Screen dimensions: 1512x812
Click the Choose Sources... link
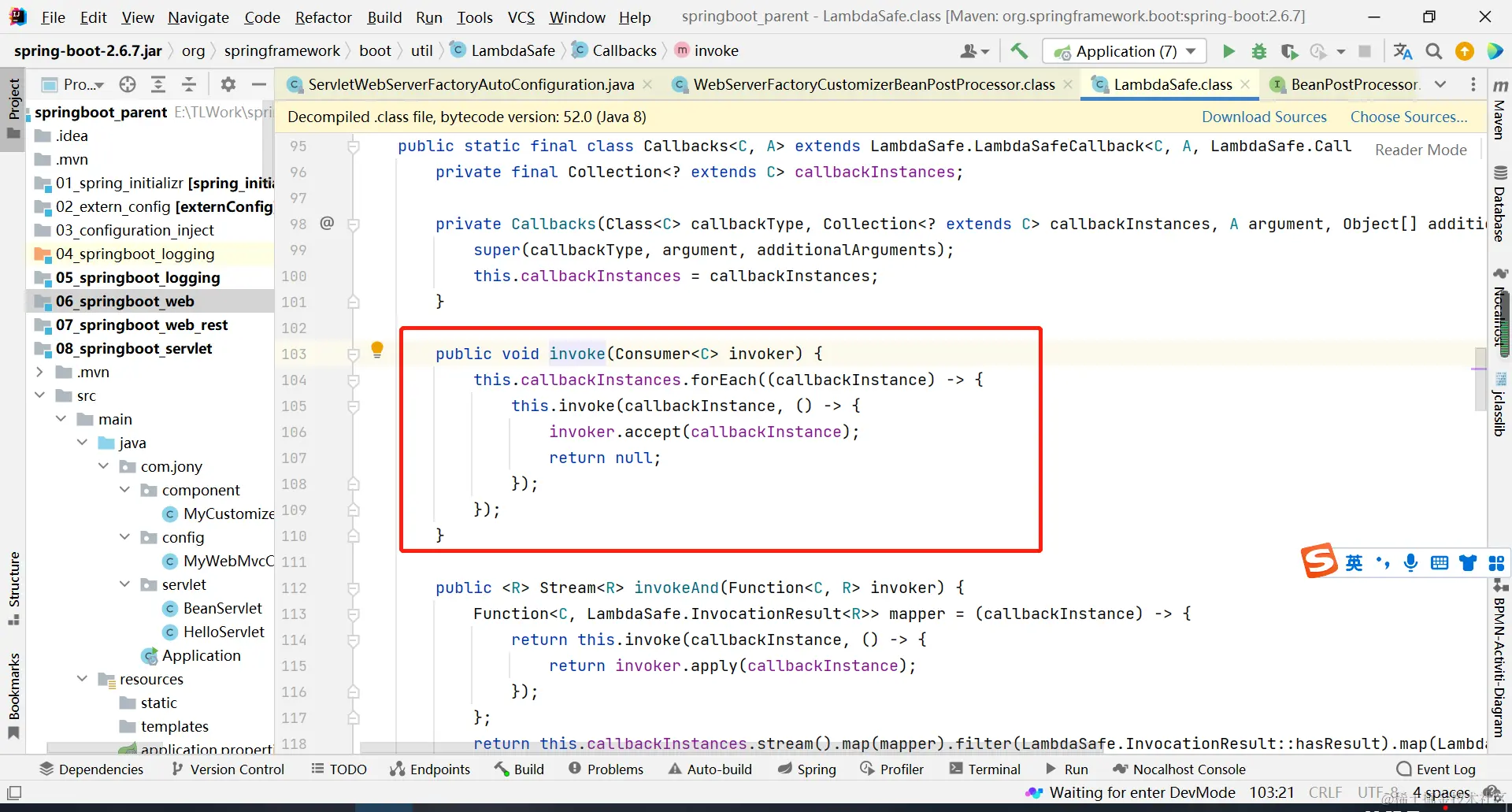(x=1409, y=117)
